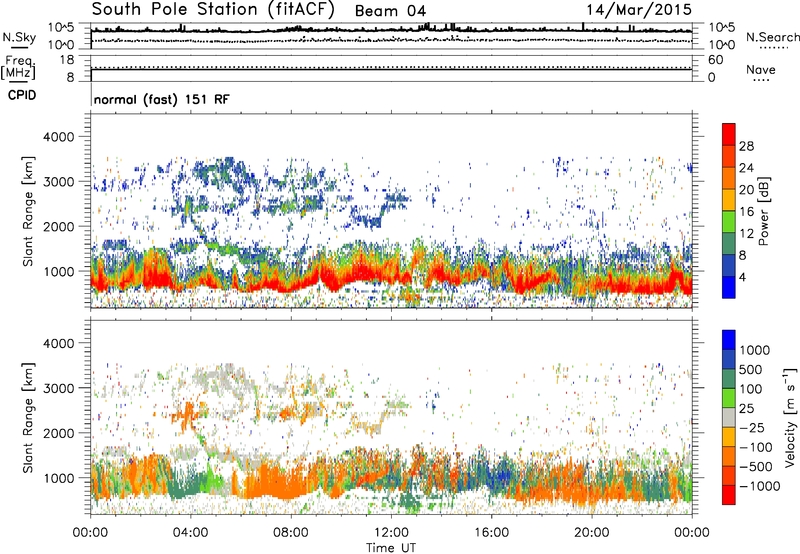The height and width of the screenshot is (554, 800).
Task: Click the light green segment of the velocity colorbar
Action: 729,398
